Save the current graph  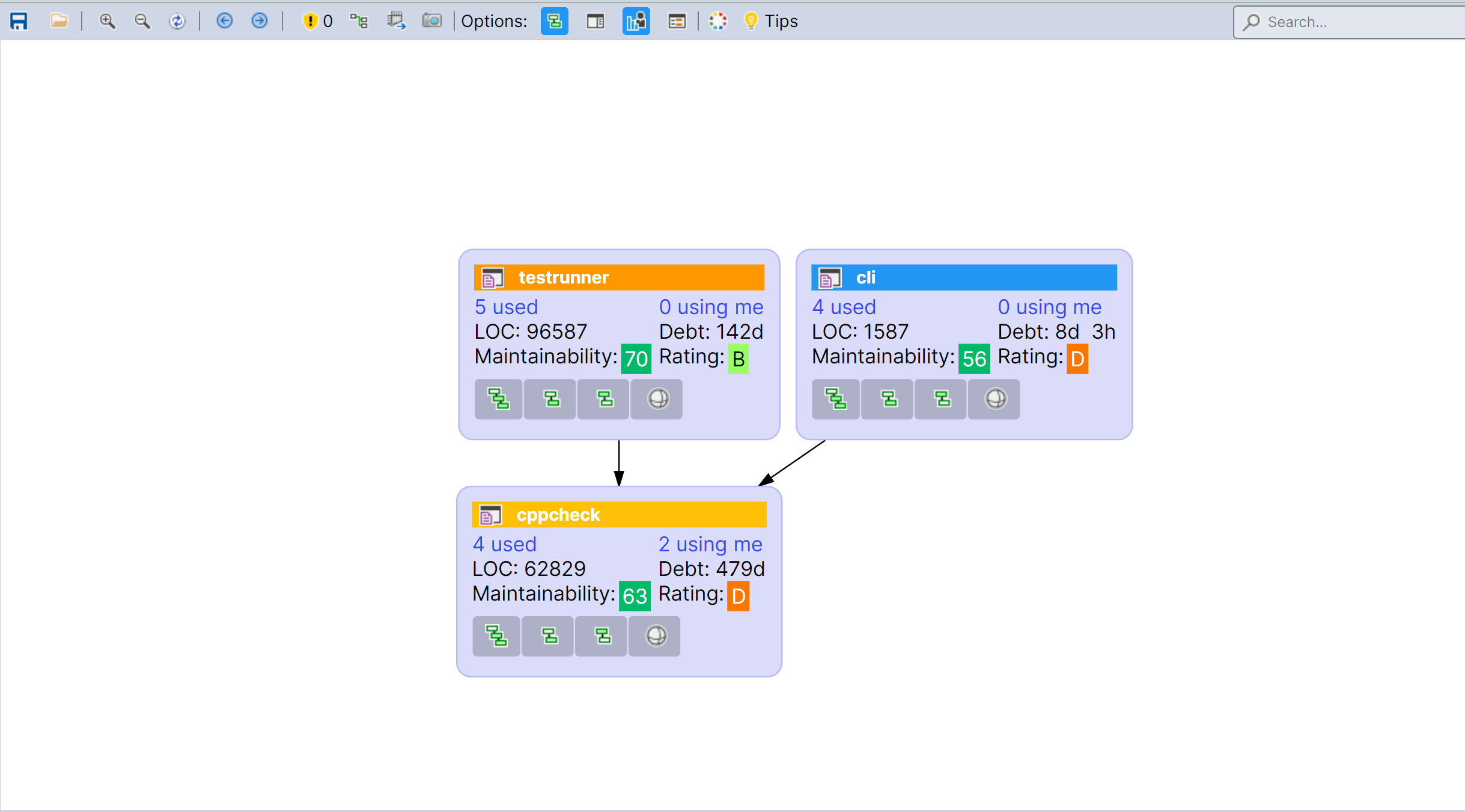click(x=19, y=20)
